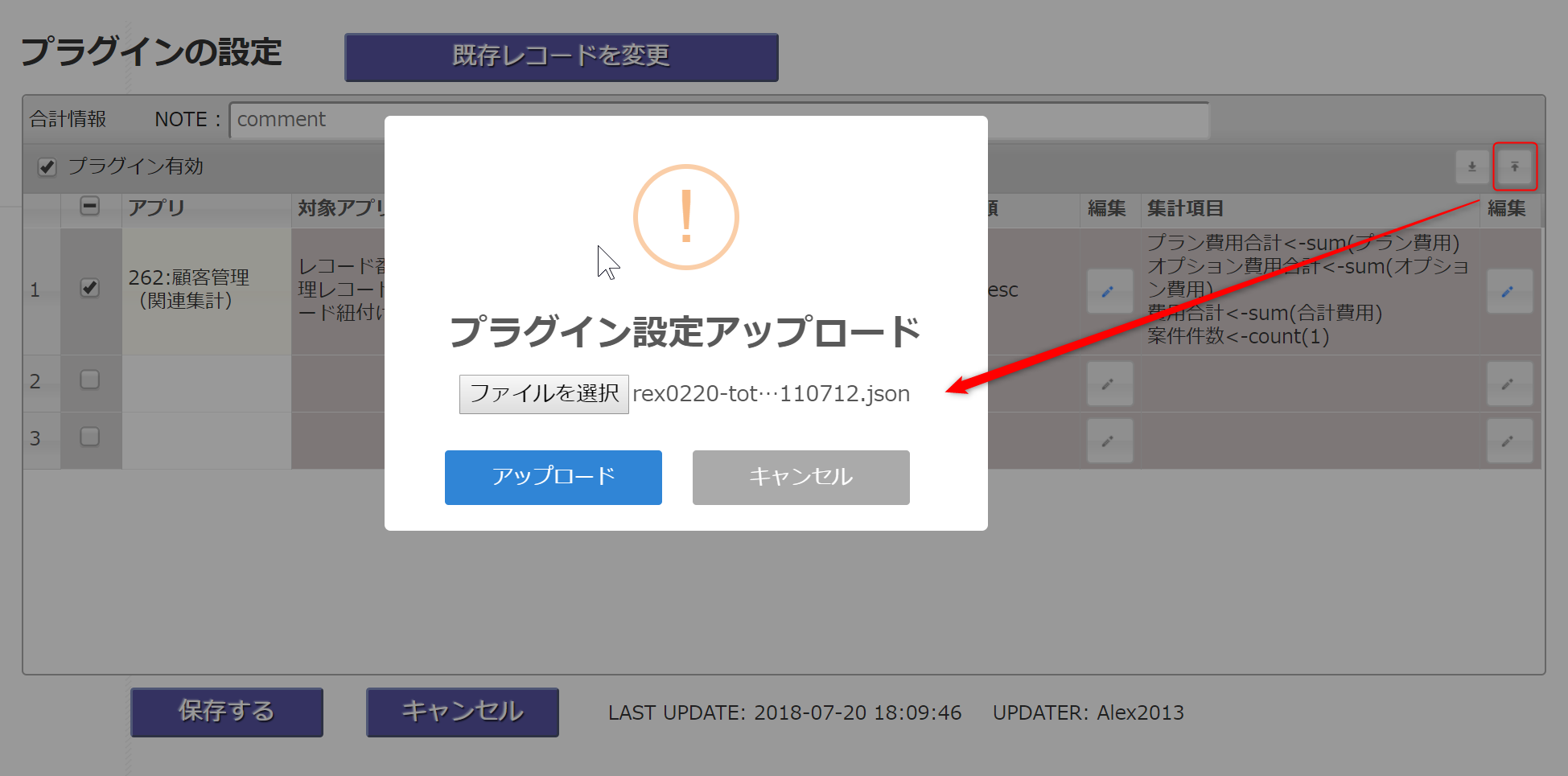Click row 3 aggregate edit pencil icon

tap(1509, 441)
